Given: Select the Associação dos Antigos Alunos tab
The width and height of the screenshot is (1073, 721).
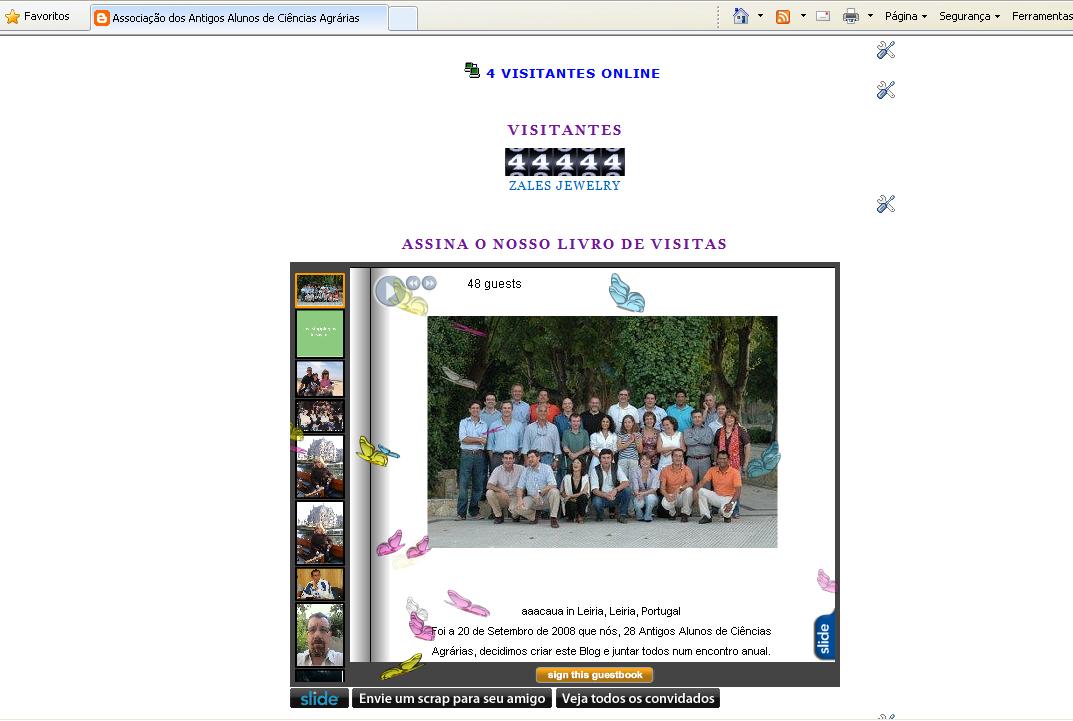Looking at the screenshot, I should [237, 18].
